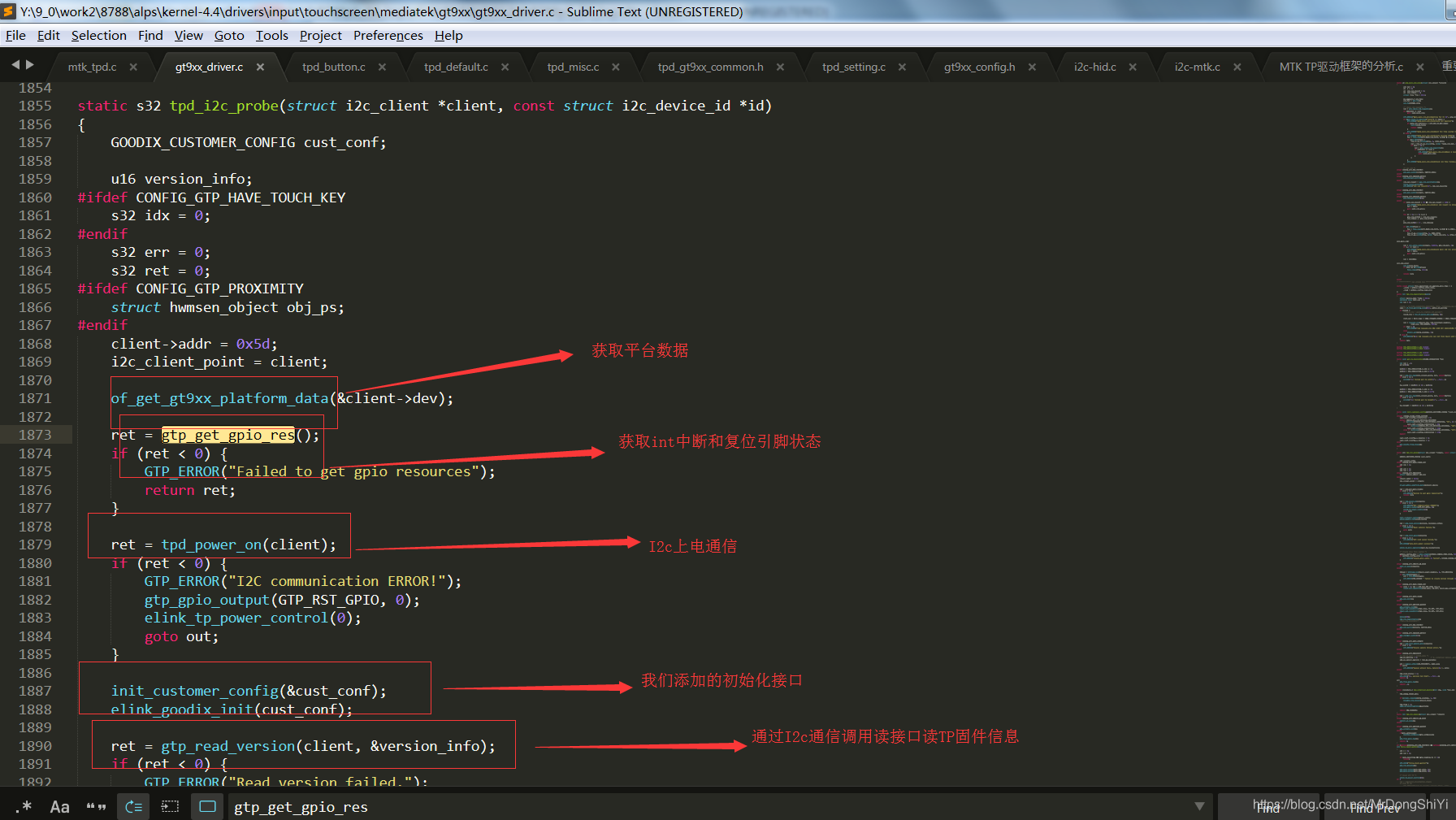Screen dimensions: 1456x820
Task: Click GOODIX_CUSTOMER_CONFIG on line 1857
Action: 203,142
